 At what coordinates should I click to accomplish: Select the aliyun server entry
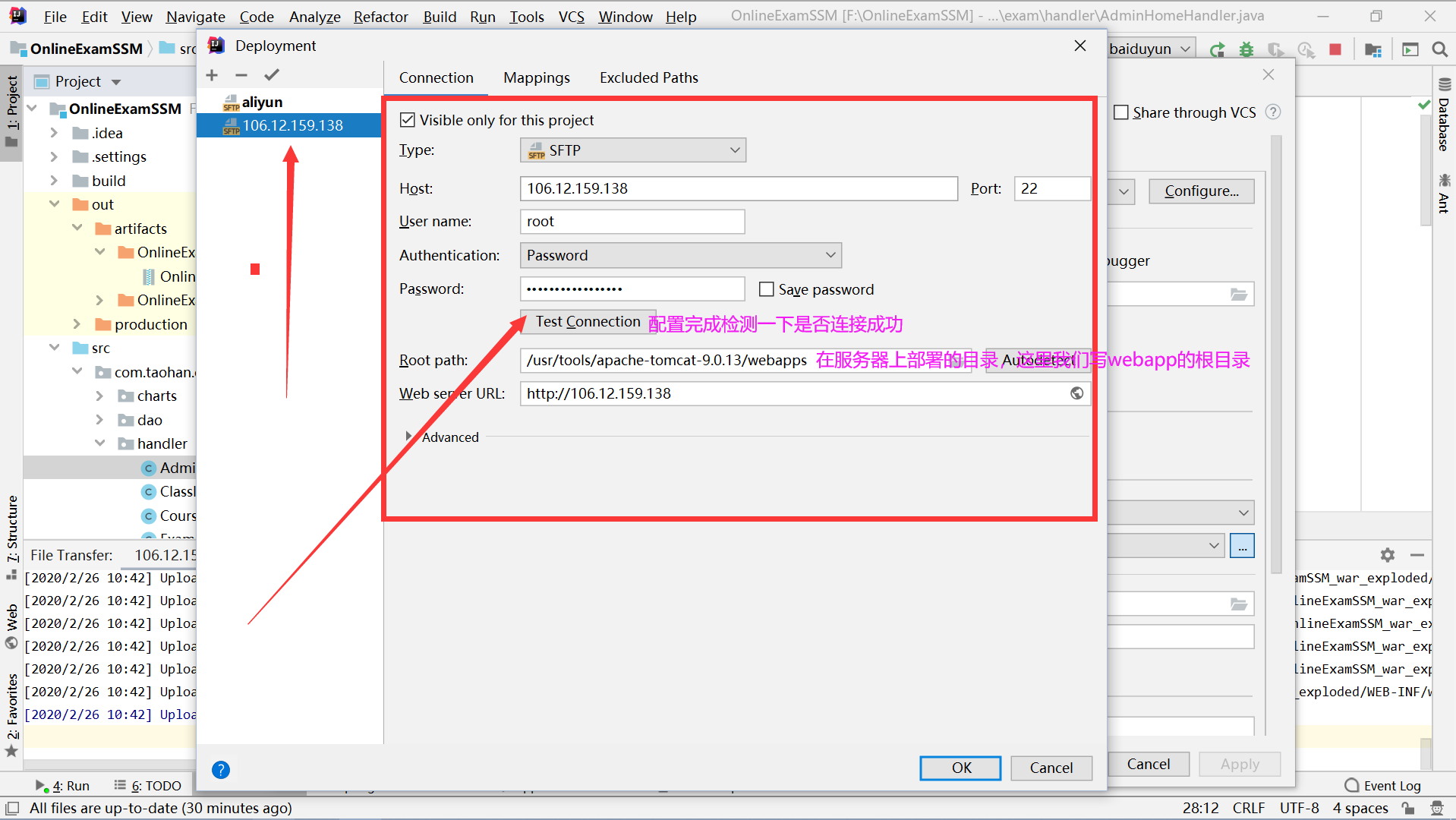289,102
